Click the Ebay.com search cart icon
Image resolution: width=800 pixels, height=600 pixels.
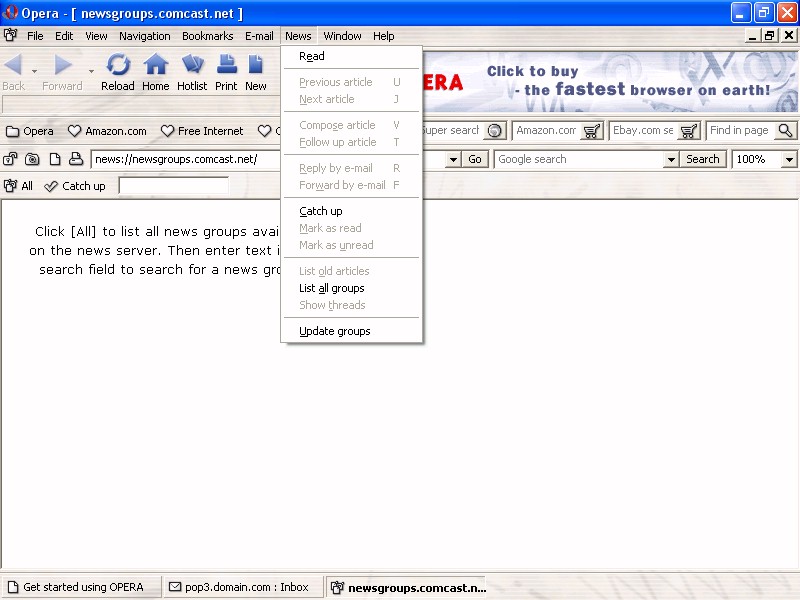689,131
